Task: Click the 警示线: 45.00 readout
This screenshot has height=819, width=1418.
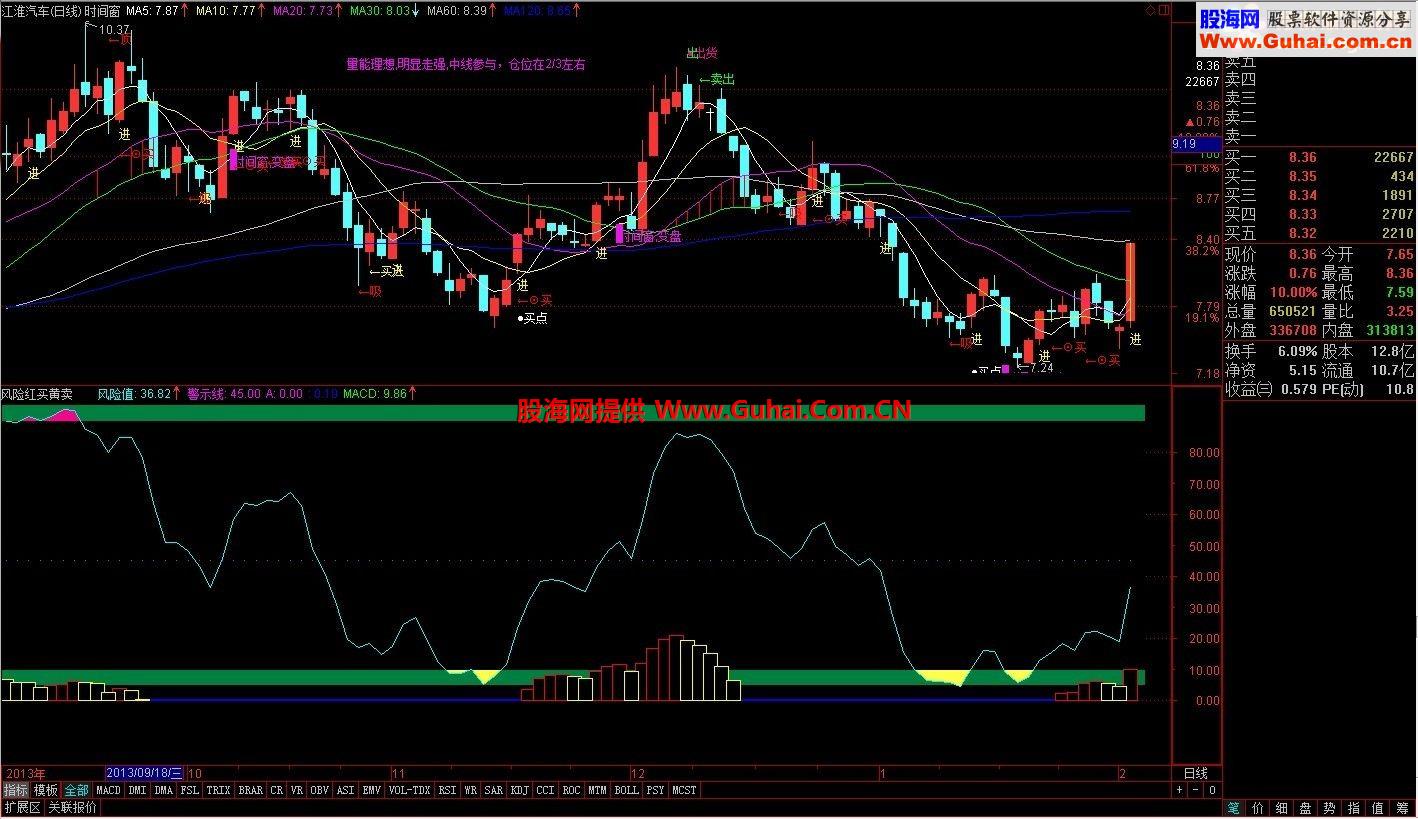Action: coord(224,394)
